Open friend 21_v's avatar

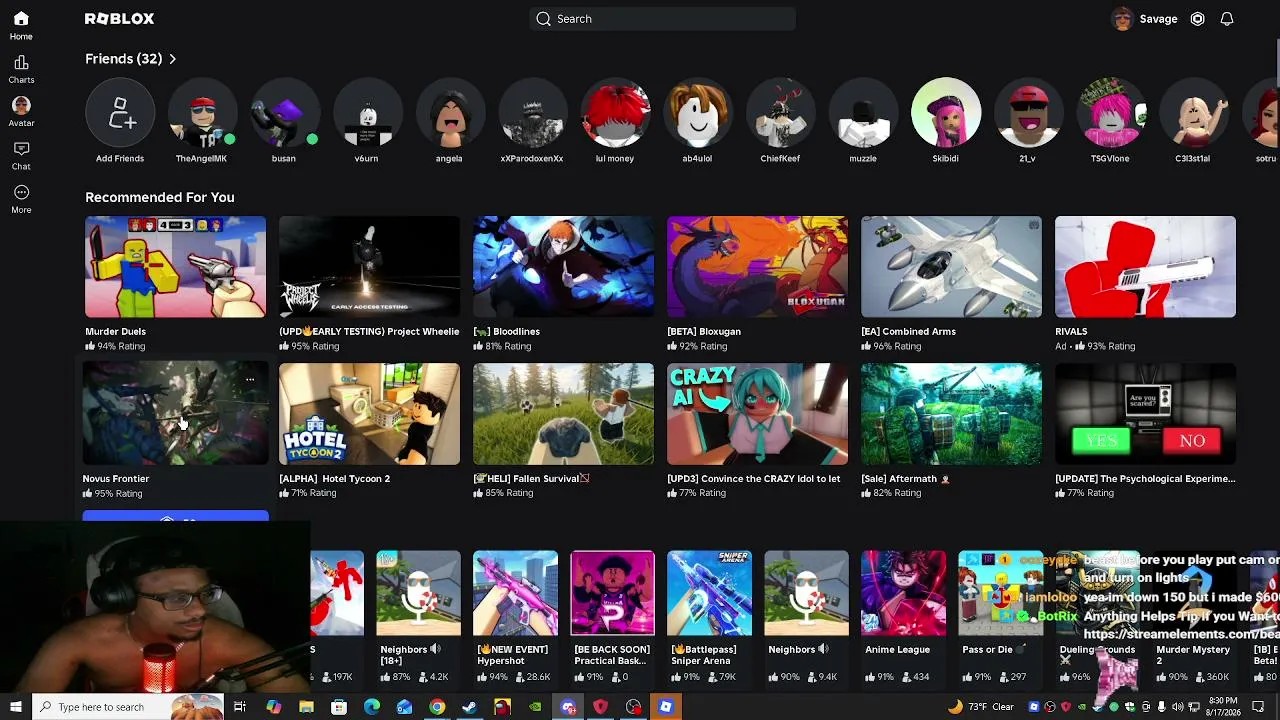click(1028, 112)
